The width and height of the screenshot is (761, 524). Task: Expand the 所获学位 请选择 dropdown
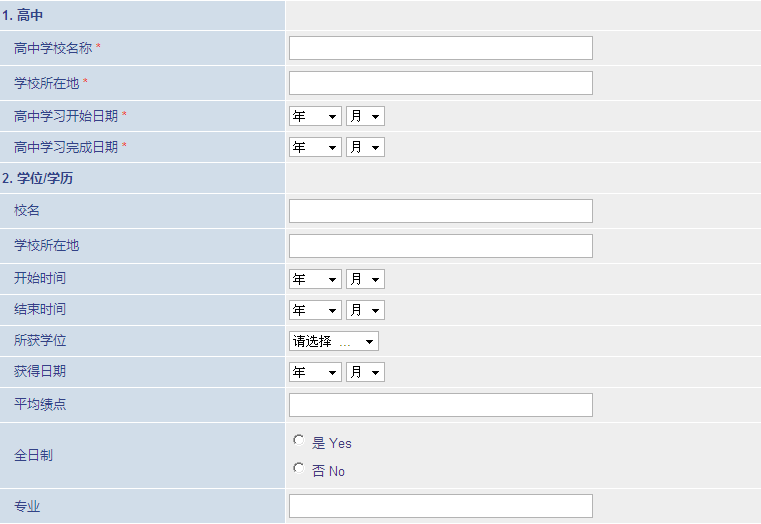click(334, 342)
